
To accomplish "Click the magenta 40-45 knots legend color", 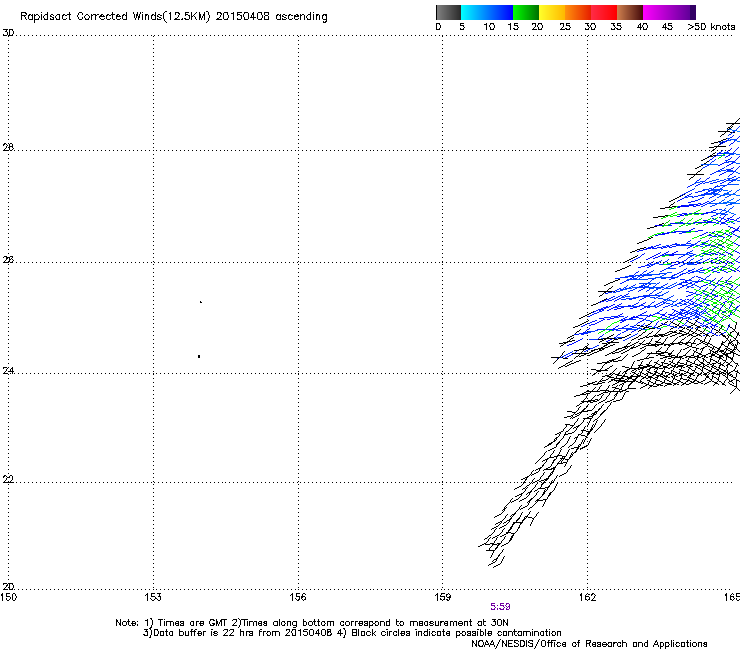I will tap(656, 12).
